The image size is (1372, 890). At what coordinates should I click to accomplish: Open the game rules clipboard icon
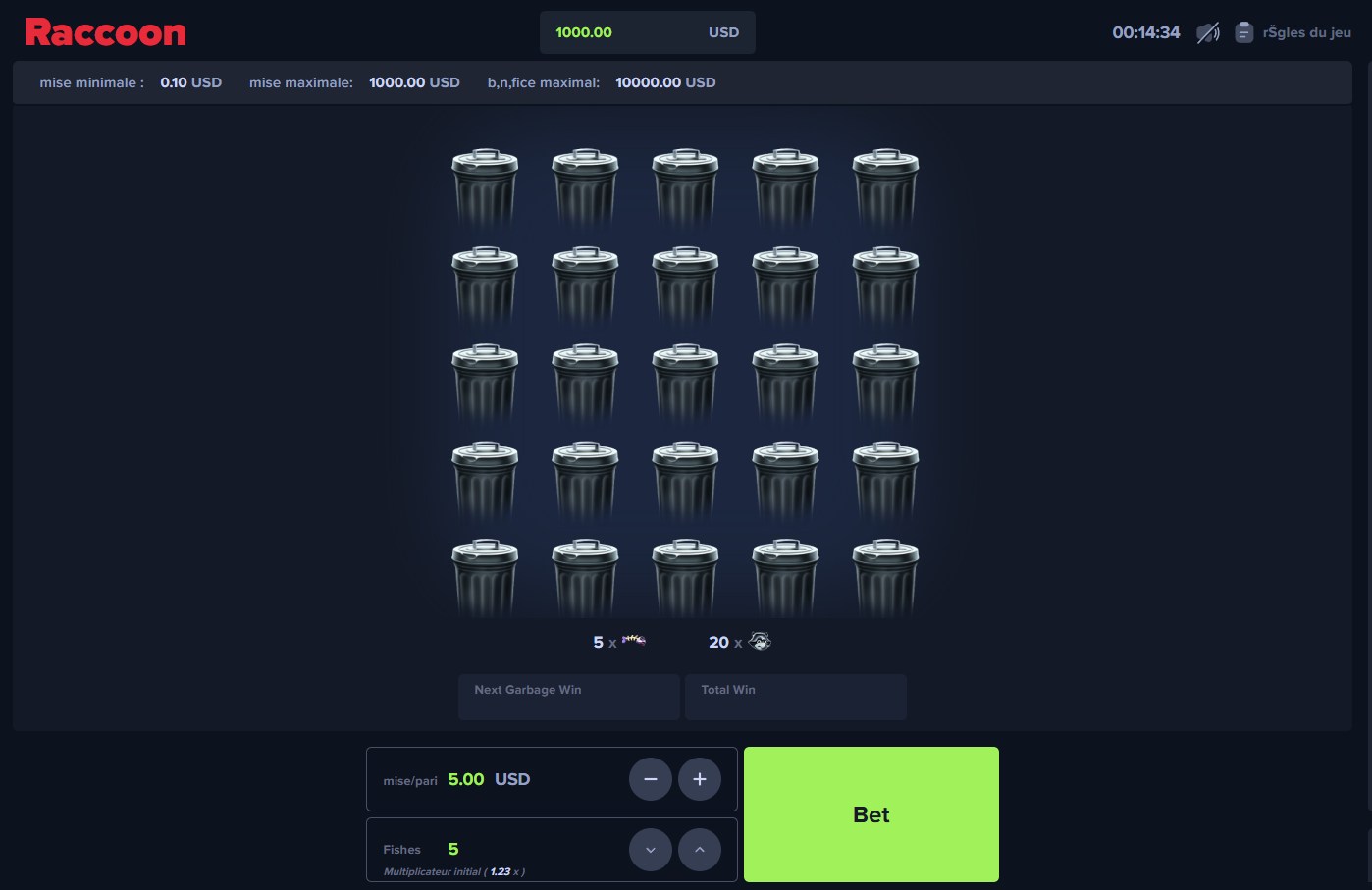(1243, 32)
